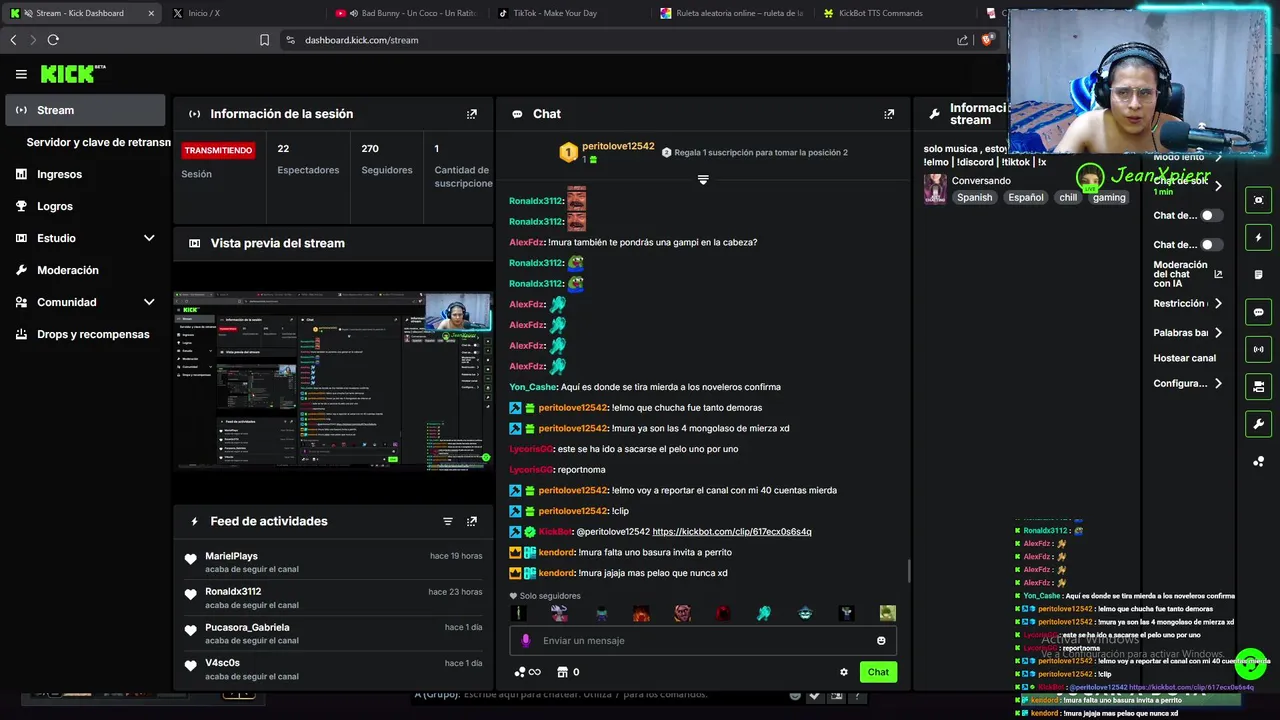Image resolution: width=1280 pixels, height=720 pixels.
Task: Go back in the browser
Action: pos(13,40)
